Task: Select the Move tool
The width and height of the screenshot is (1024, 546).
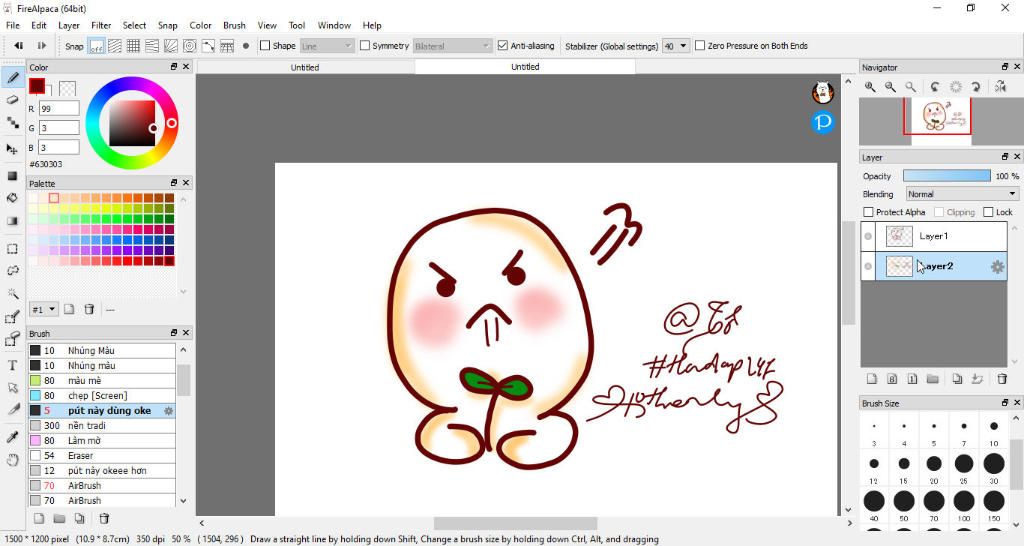Action: point(12,149)
